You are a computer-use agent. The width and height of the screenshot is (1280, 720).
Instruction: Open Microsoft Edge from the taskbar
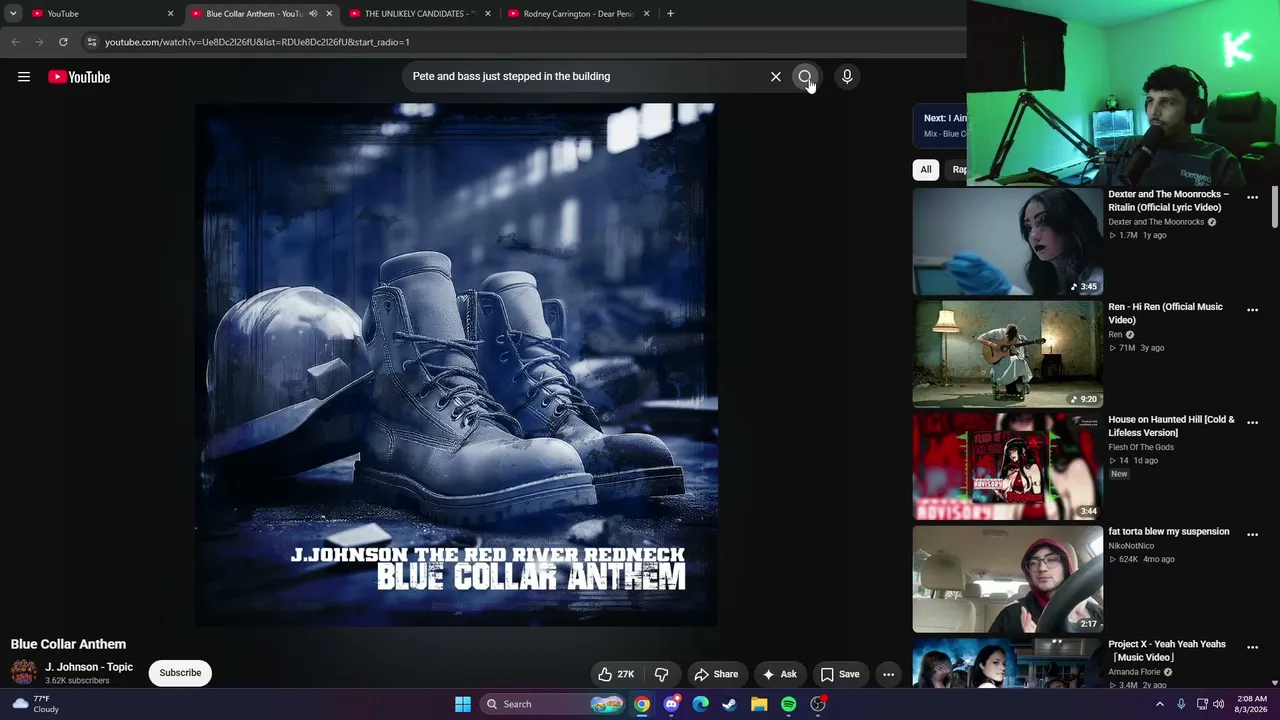point(701,704)
